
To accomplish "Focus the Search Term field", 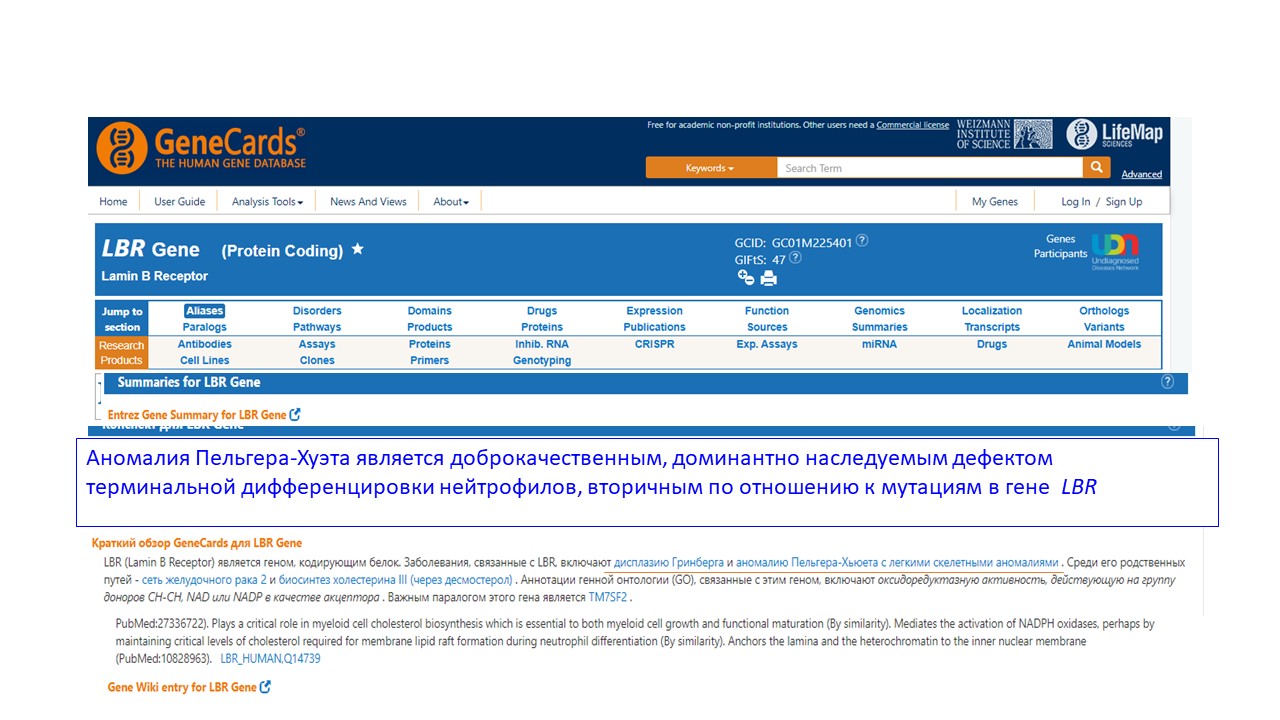I will [930, 168].
